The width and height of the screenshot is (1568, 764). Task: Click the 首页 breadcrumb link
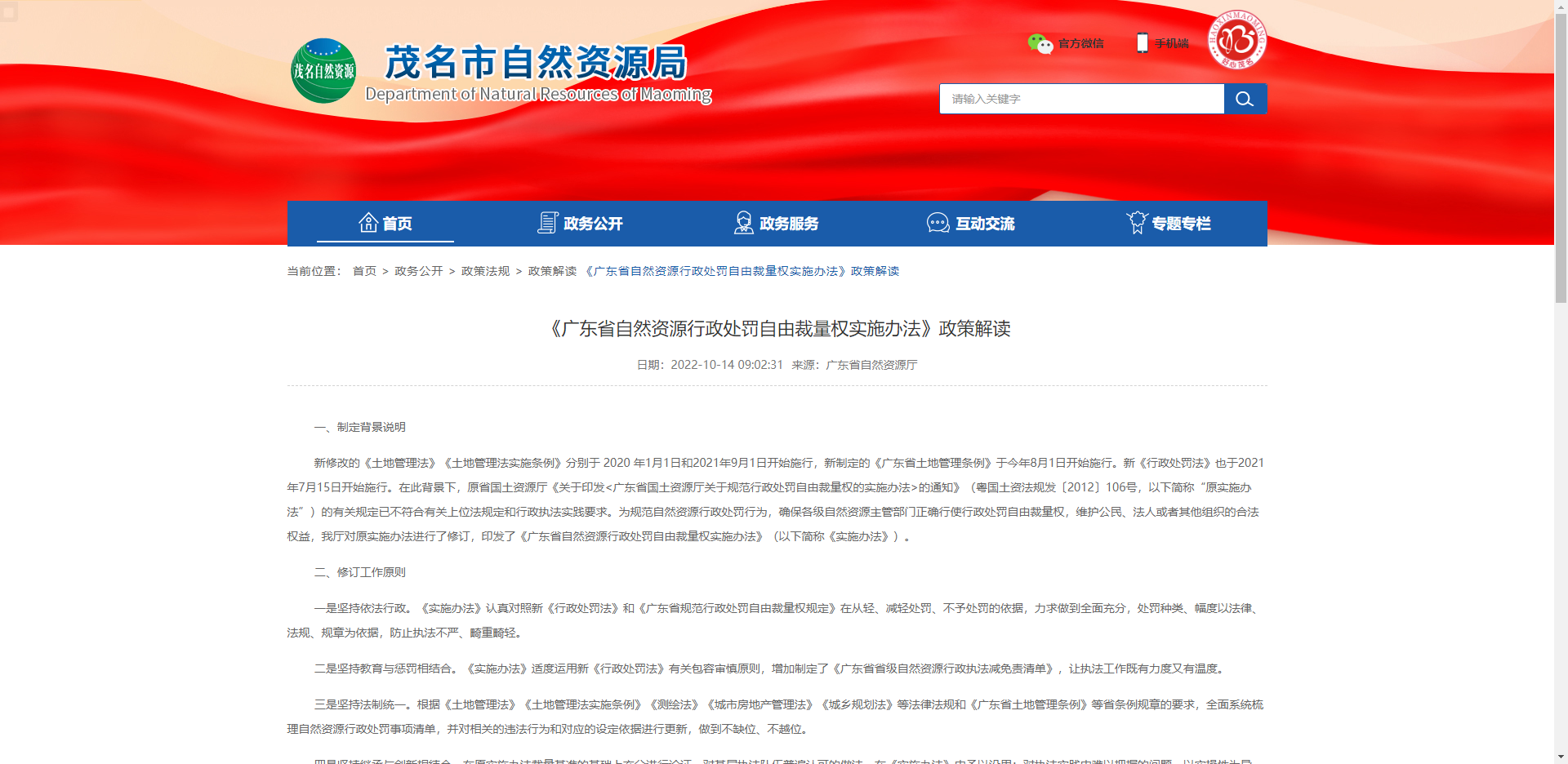(x=363, y=270)
